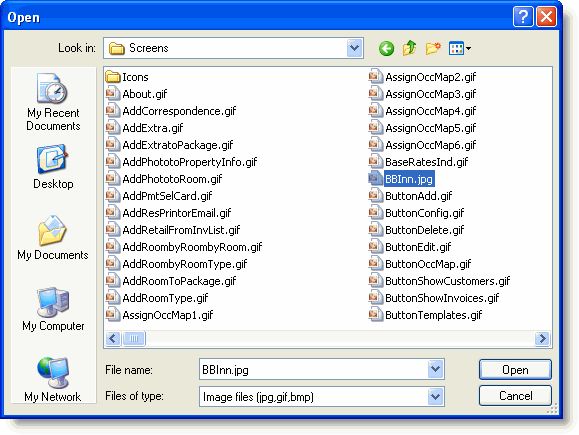
Task: Select the AddCorrespondence.gif file icon
Action: click(x=112, y=111)
